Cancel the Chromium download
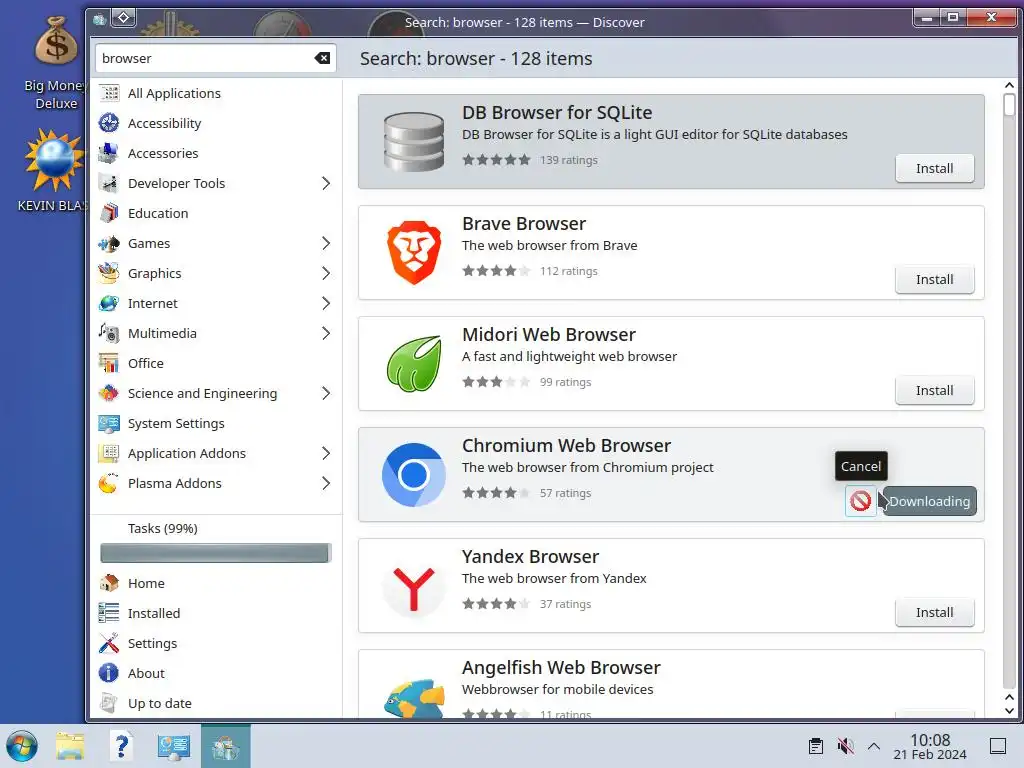Viewport: 1024px width, 768px height. [861, 501]
